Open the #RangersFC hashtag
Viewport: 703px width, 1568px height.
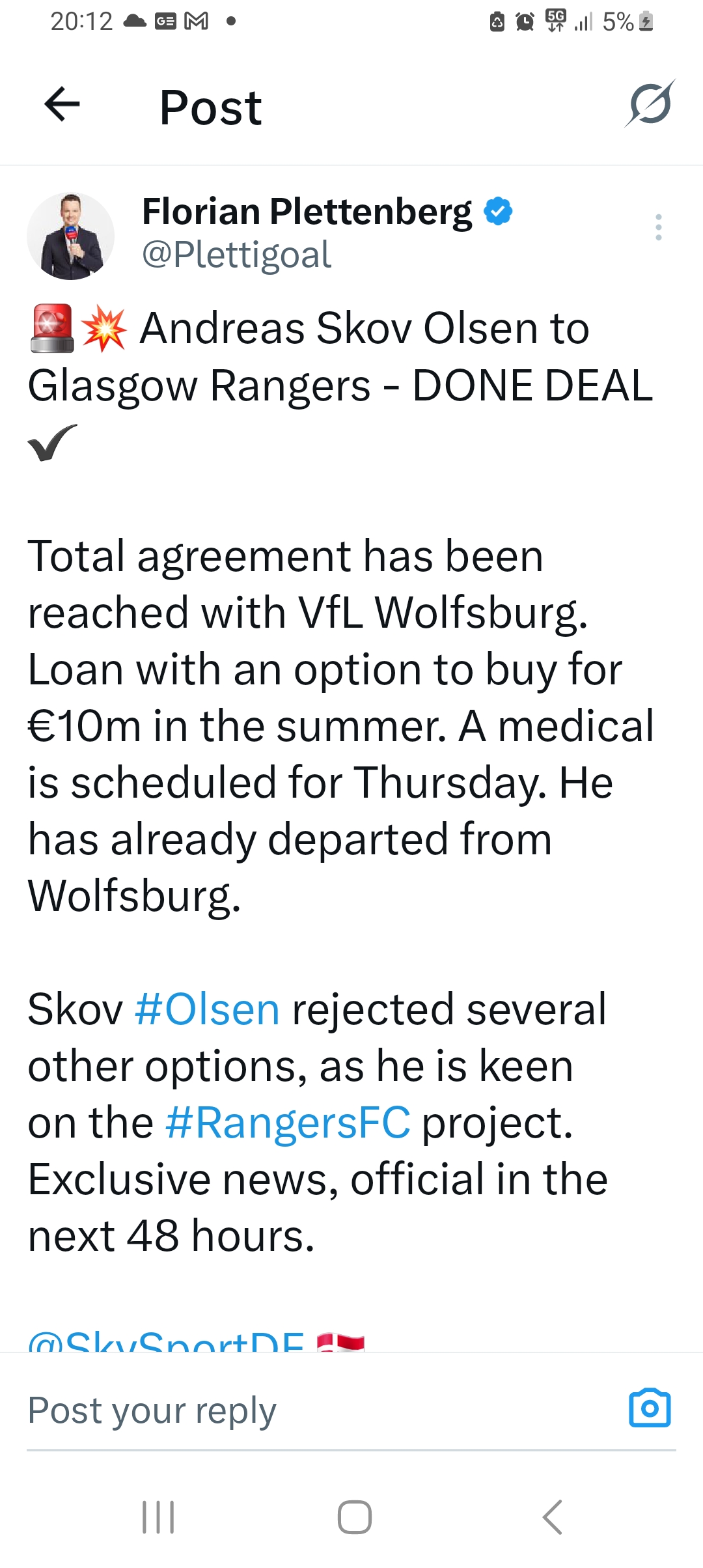tap(288, 1123)
